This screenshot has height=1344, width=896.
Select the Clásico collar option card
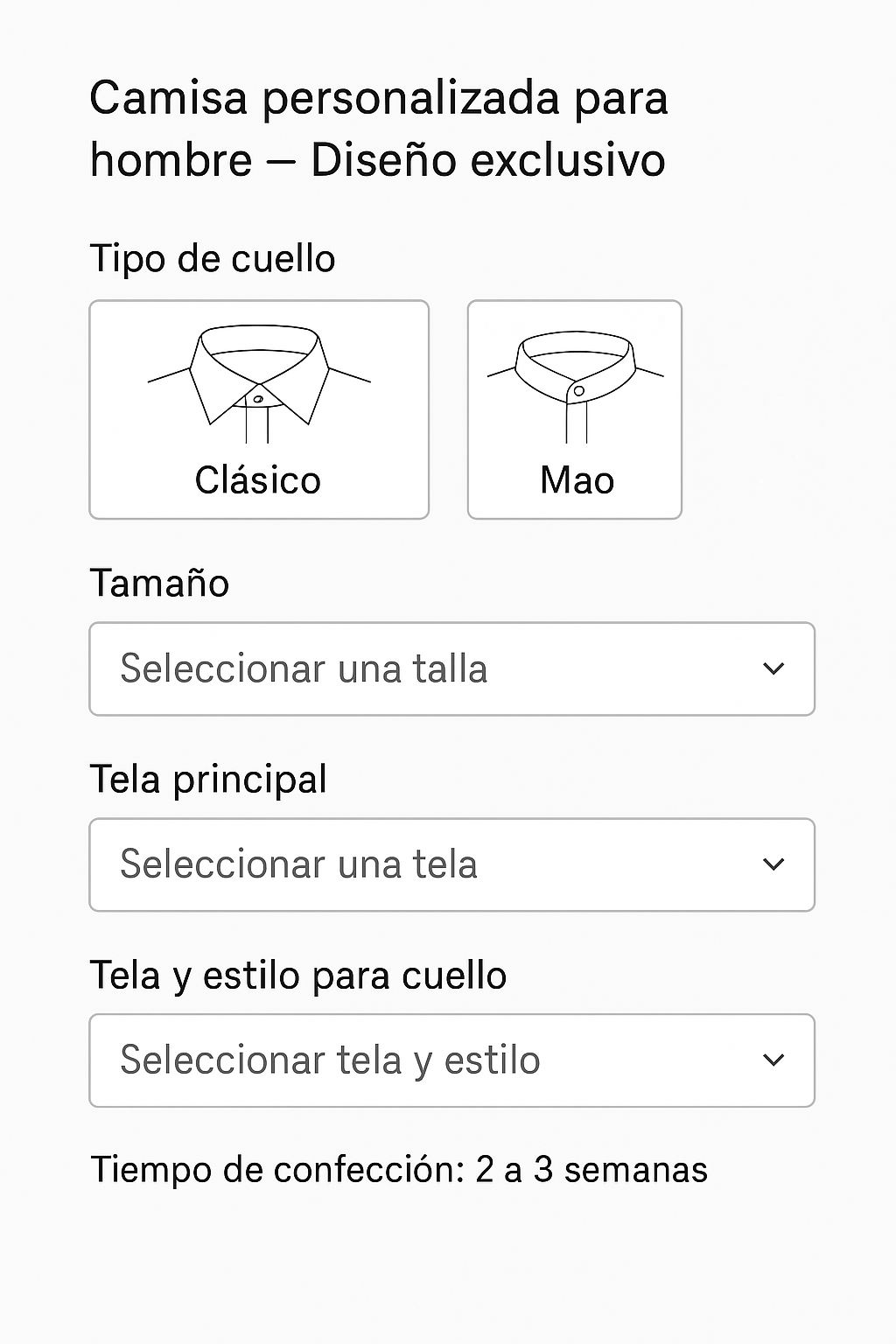[x=259, y=409]
